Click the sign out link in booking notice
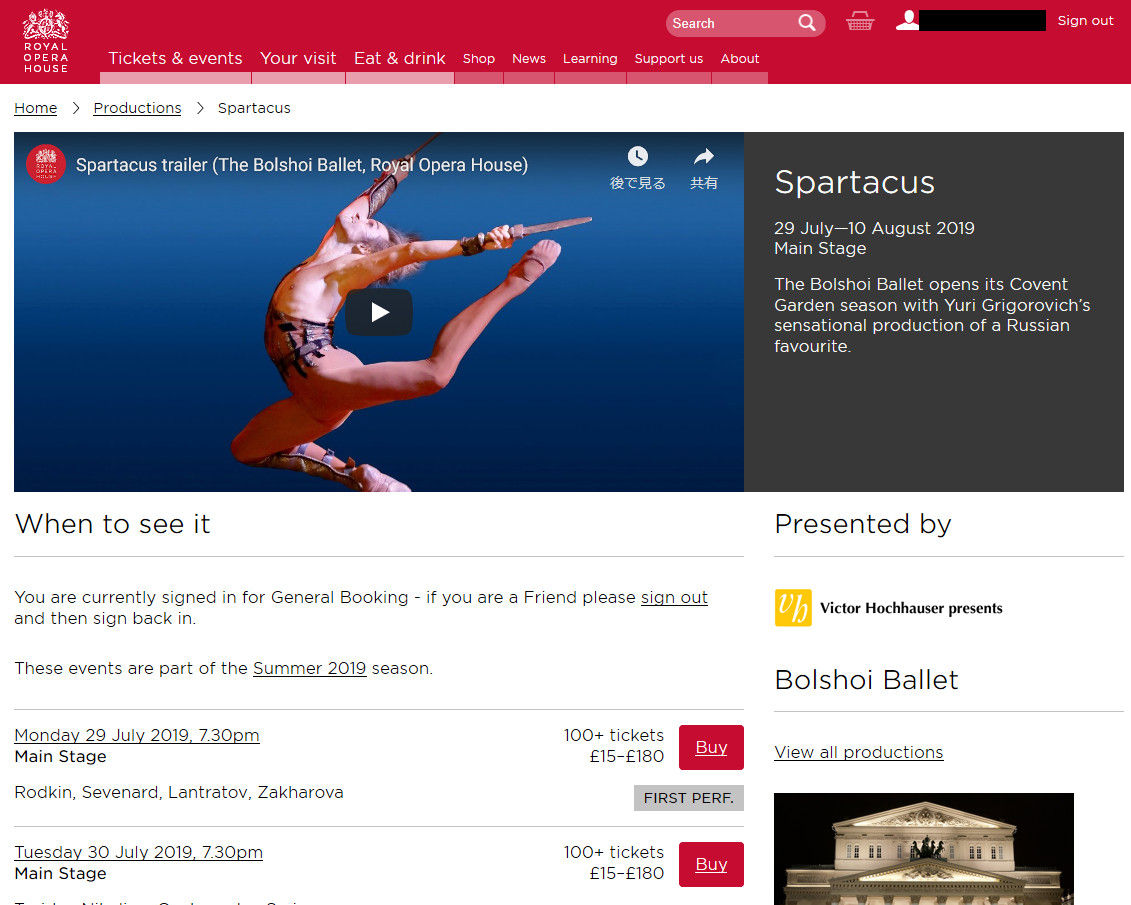 674,598
